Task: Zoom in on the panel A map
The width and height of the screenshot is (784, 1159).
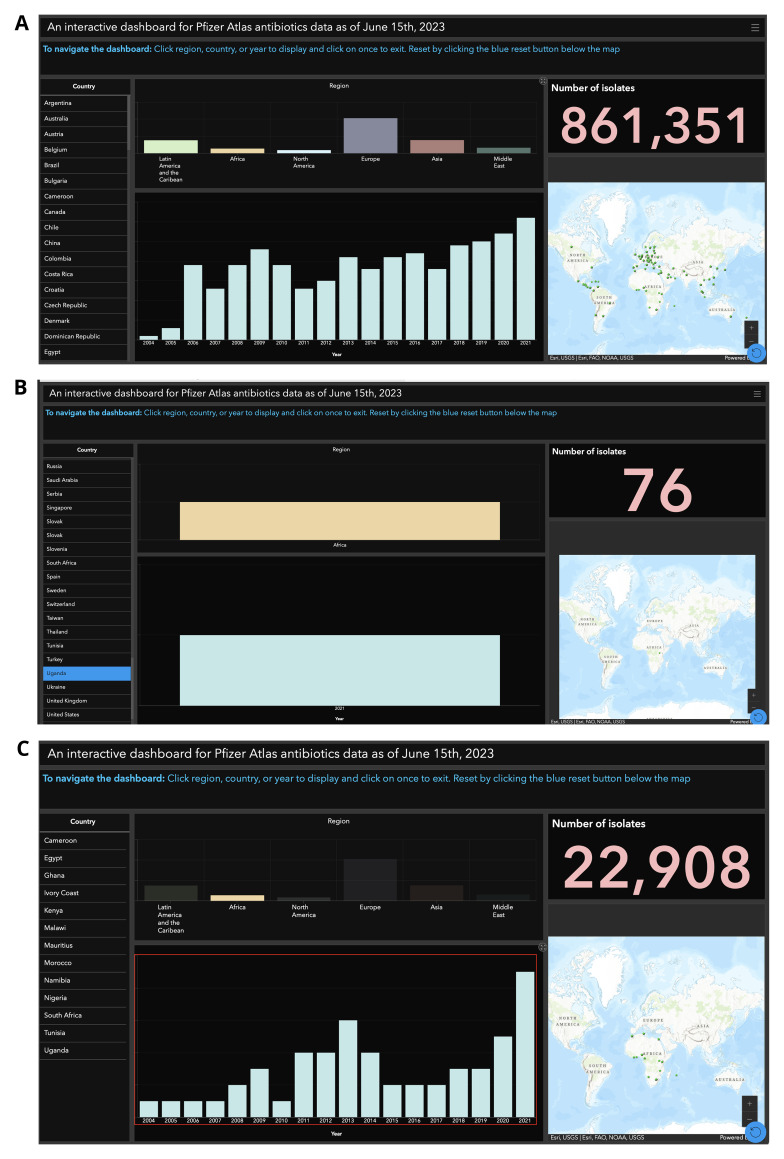Action: [751, 327]
